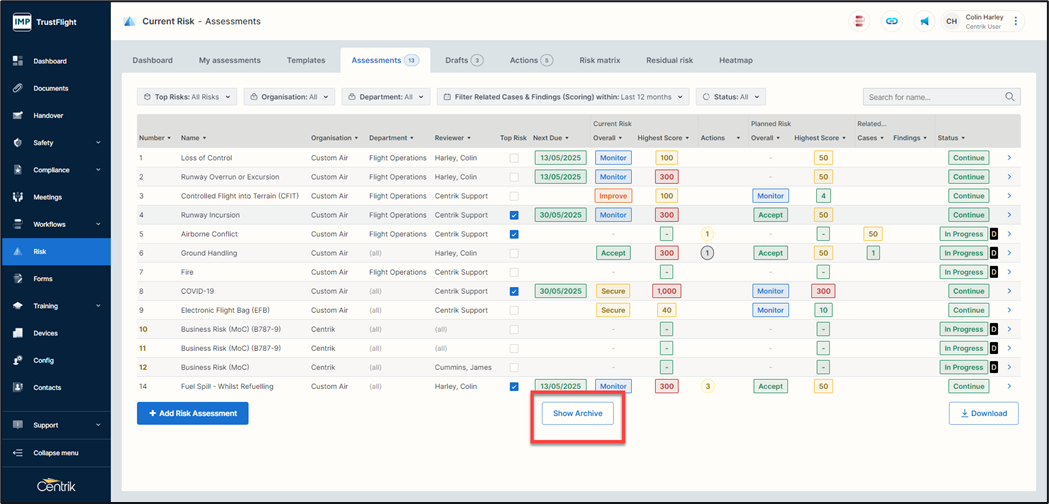Open the Risk matrix tab
The height and width of the screenshot is (504, 1049).
click(600, 60)
